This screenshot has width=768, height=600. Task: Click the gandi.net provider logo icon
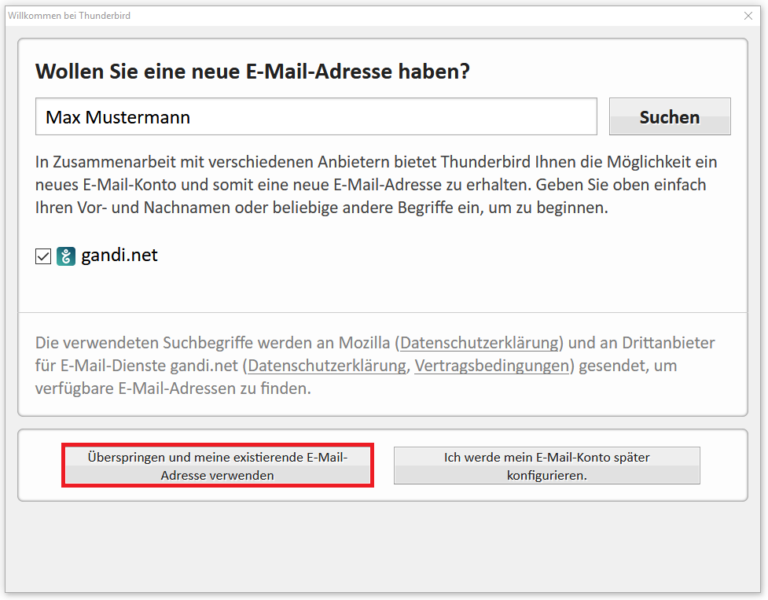click(x=66, y=256)
